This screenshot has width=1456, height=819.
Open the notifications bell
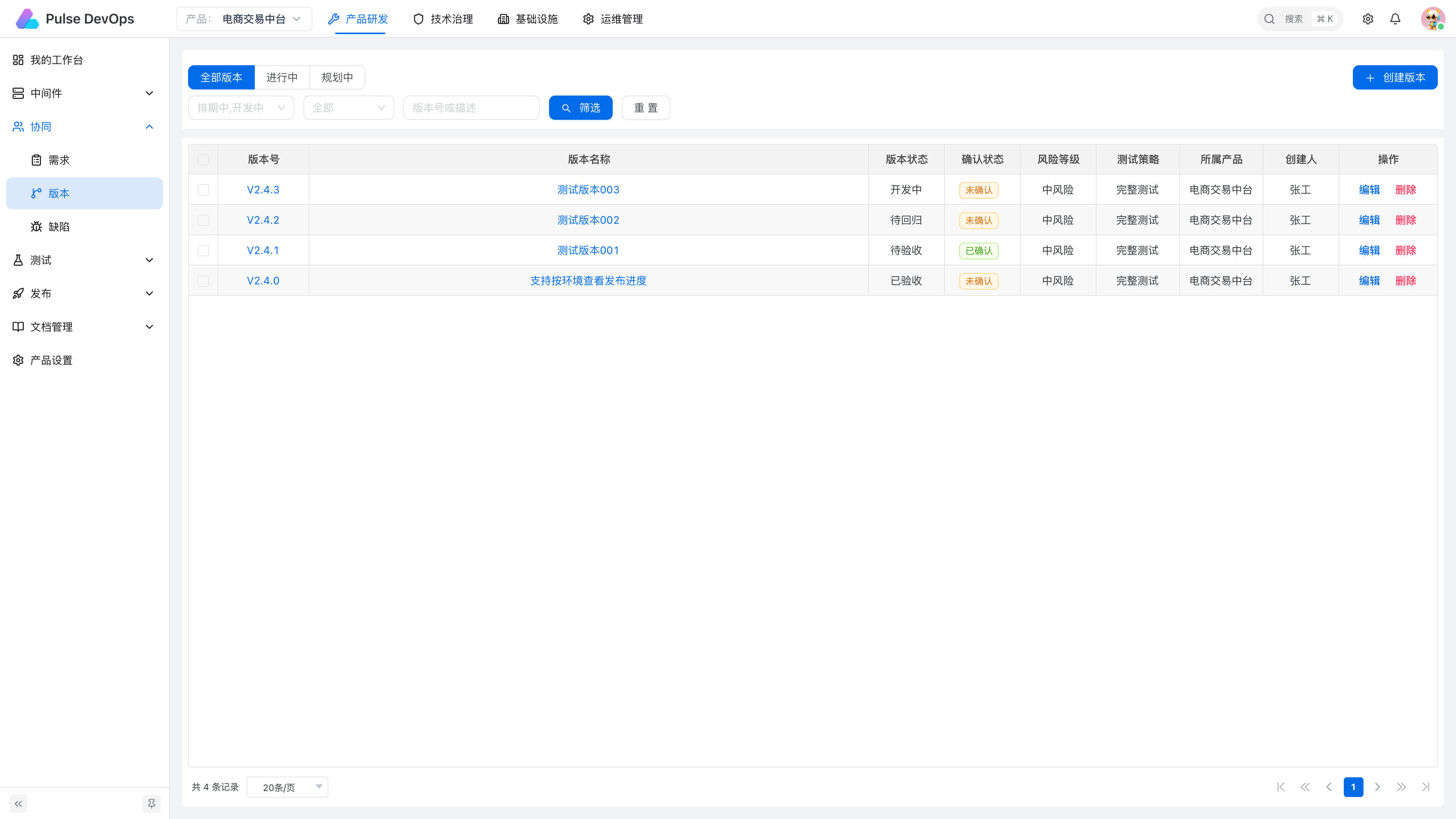1395,19
